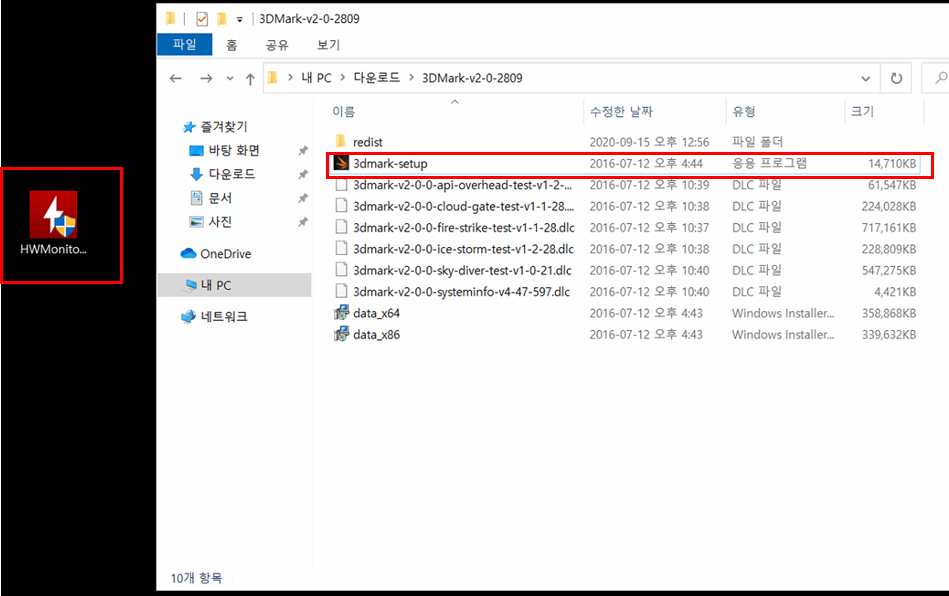This screenshot has width=949, height=596.
Task: Select the api-overhead-test DLC file icon
Action: click(341, 185)
